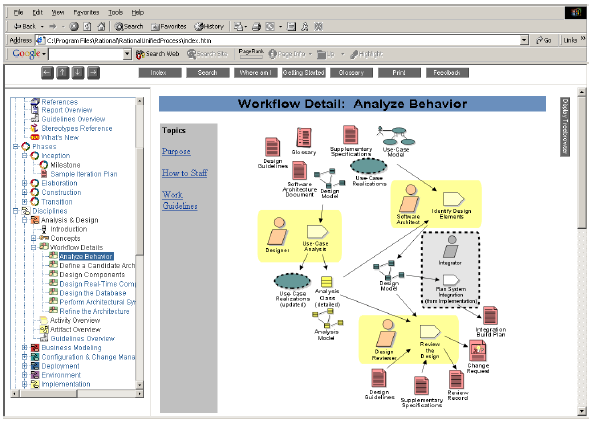
Task: Open the Google search box dropdown arrow
Action: (x=127, y=55)
